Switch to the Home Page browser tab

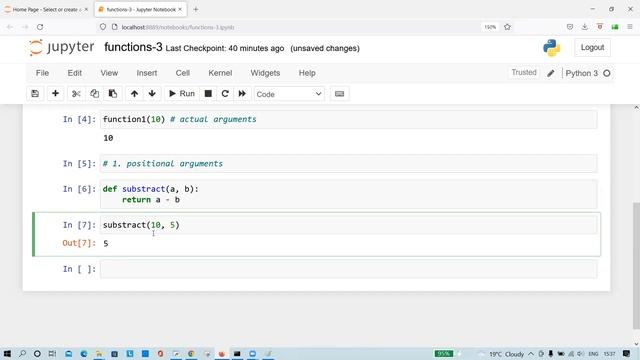pos(46,9)
